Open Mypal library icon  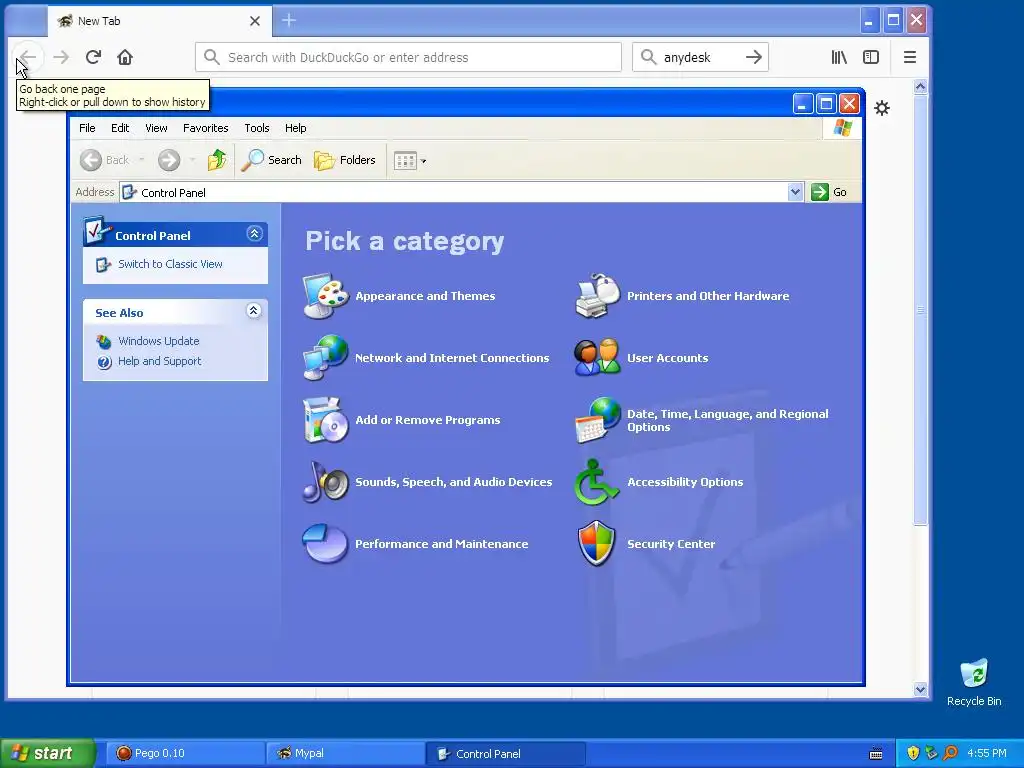point(839,57)
